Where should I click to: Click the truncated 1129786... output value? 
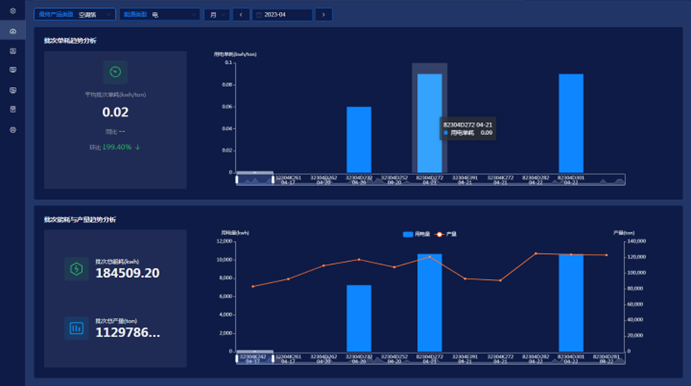128,333
